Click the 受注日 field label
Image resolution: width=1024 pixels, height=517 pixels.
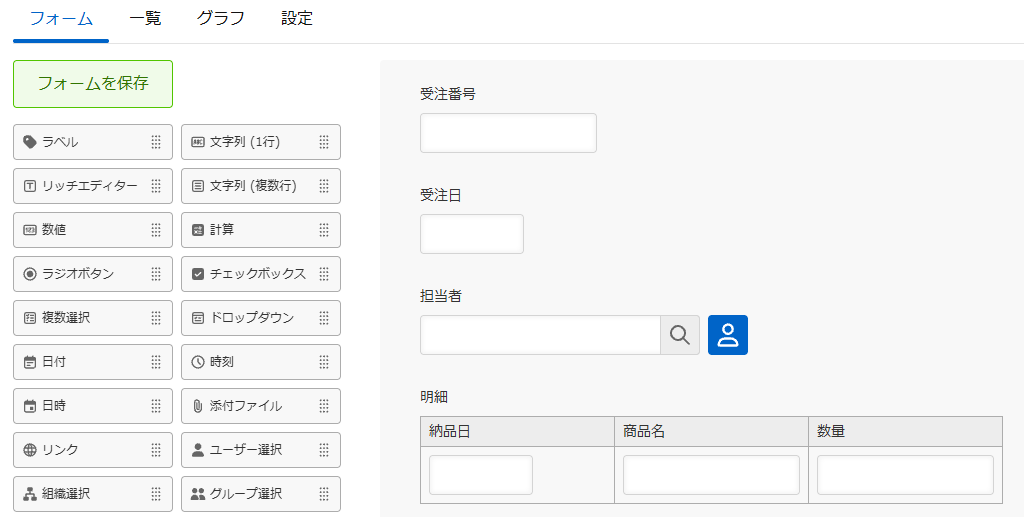(x=441, y=195)
